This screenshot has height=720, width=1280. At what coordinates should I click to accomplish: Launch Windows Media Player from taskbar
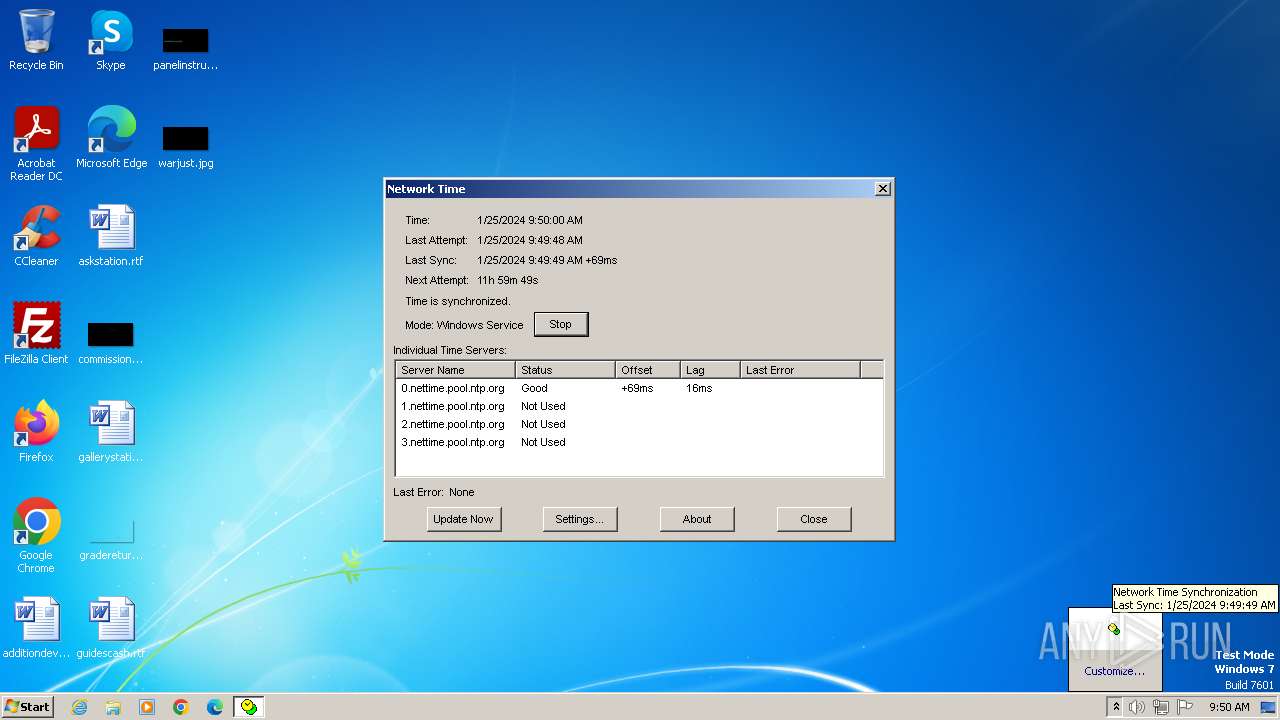(147, 707)
